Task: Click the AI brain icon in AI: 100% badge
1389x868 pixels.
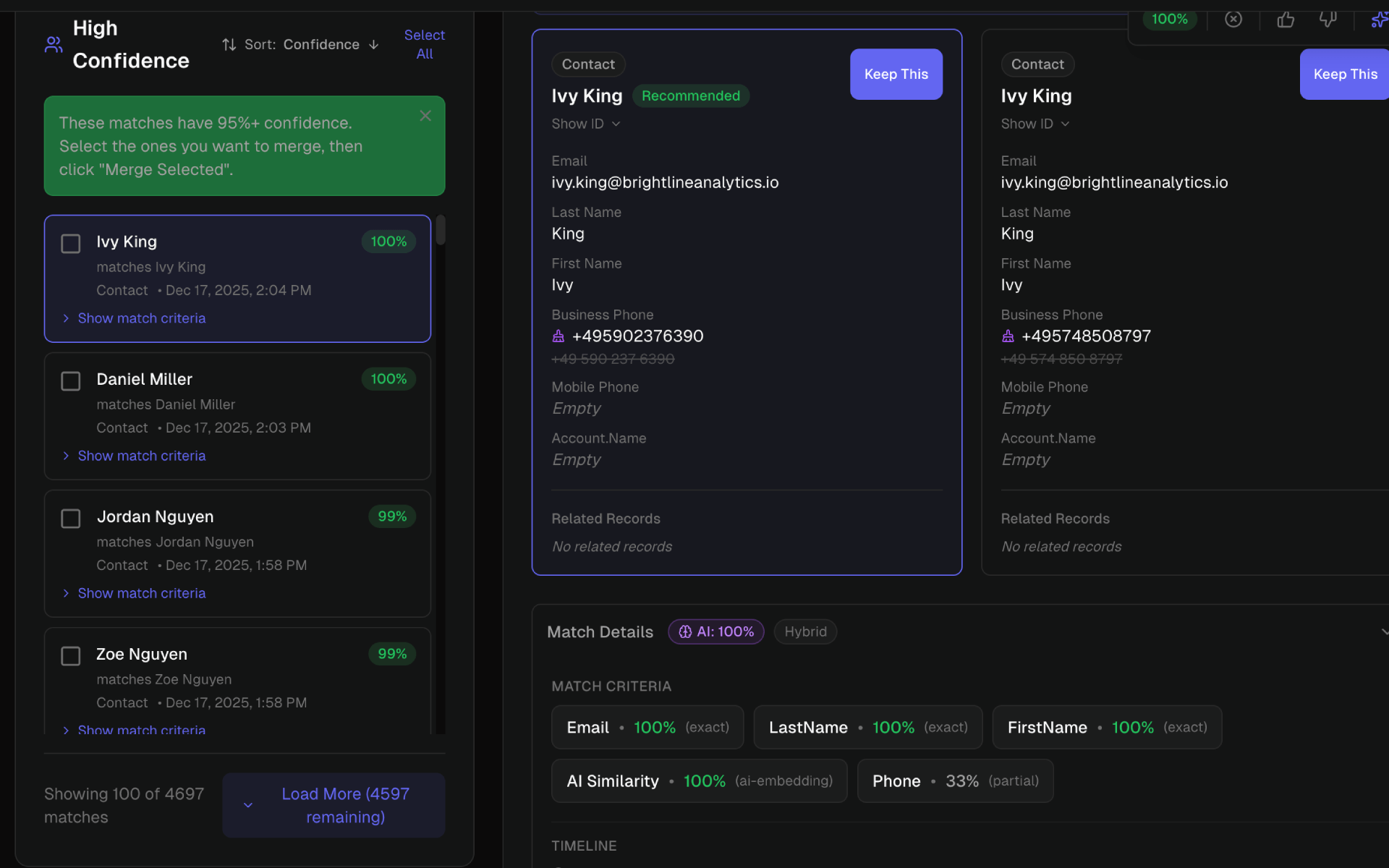Action: click(686, 631)
